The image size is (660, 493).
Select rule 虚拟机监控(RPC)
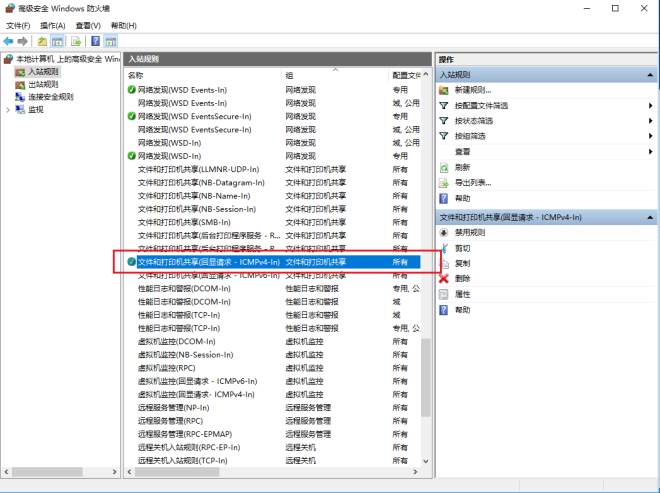click(273, 368)
